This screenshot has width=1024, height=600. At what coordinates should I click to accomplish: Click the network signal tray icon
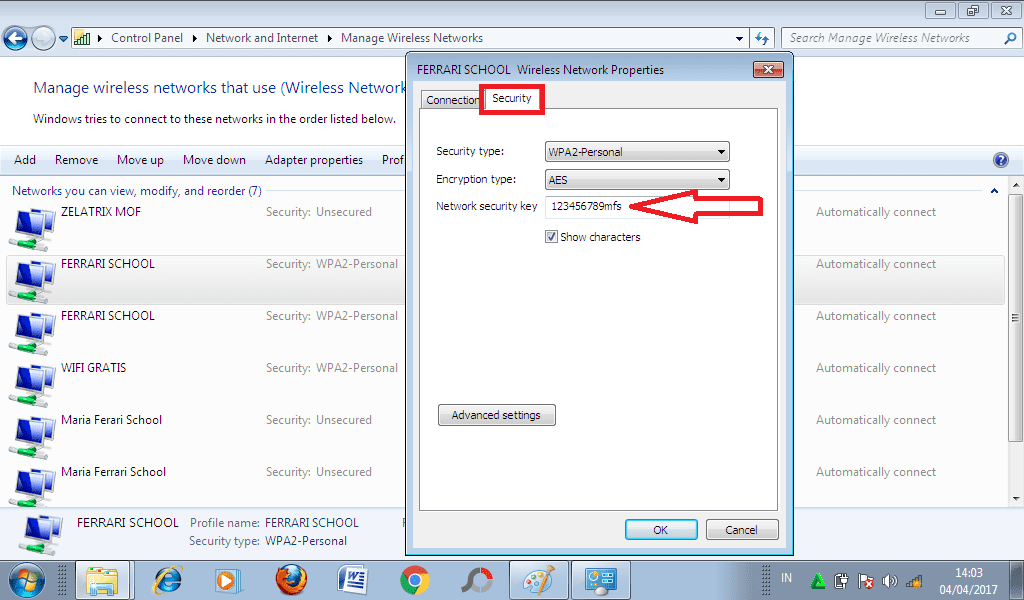914,580
